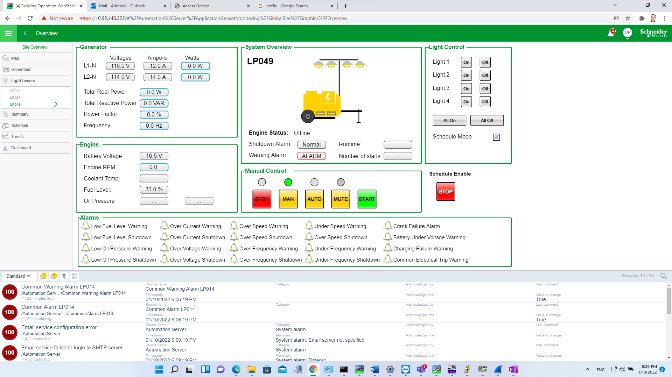Open the Map item in sidebar
This screenshot has width=672, height=377.
(36, 58)
